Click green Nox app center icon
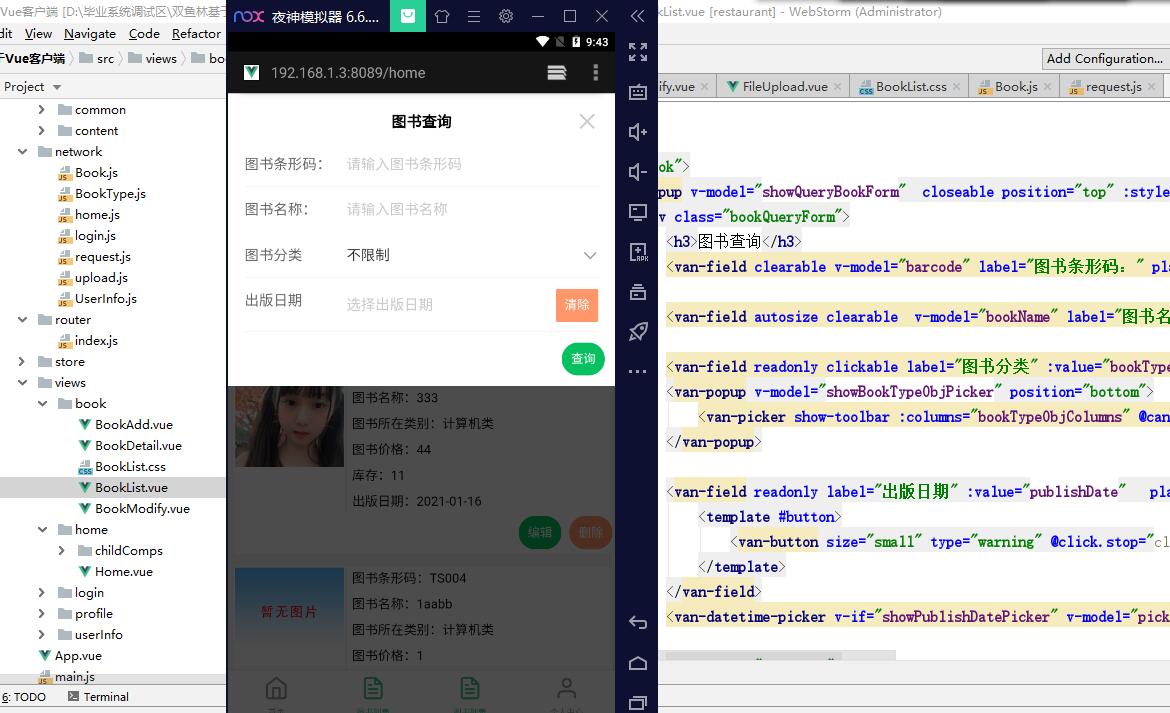The image size is (1170, 713). (x=408, y=16)
